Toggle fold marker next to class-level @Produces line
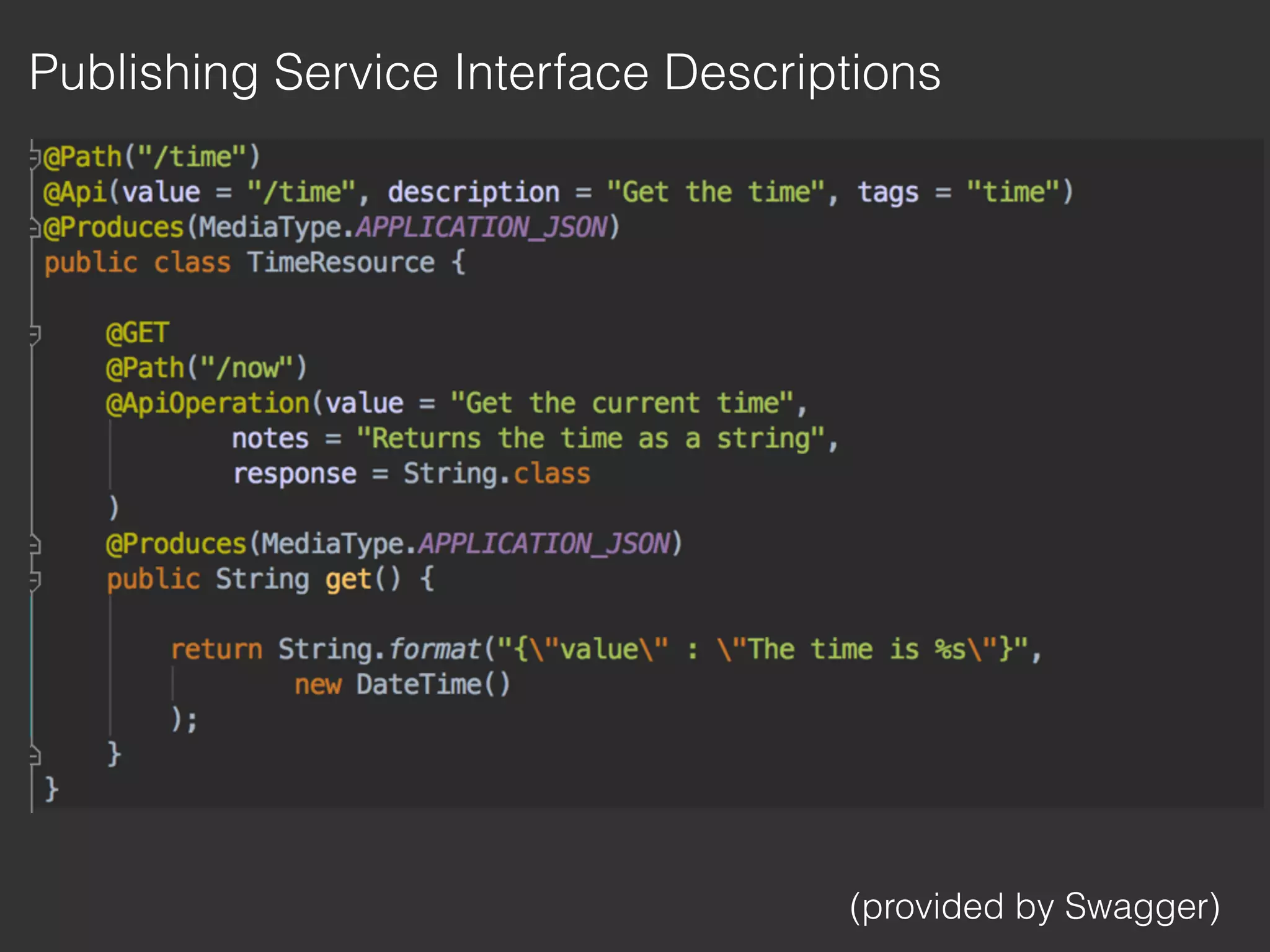 [x=35, y=229]
